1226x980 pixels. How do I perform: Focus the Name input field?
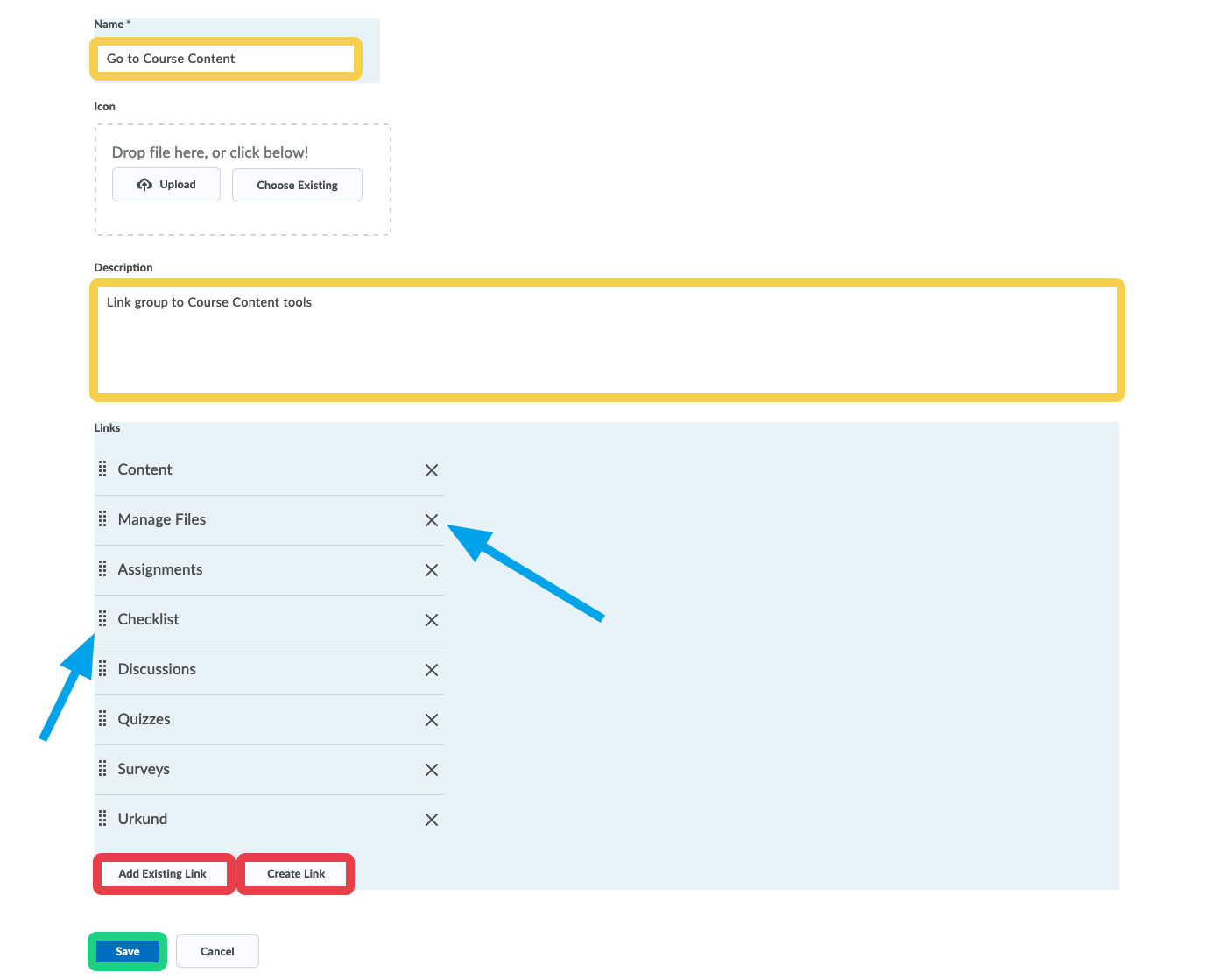click(226, 59)
